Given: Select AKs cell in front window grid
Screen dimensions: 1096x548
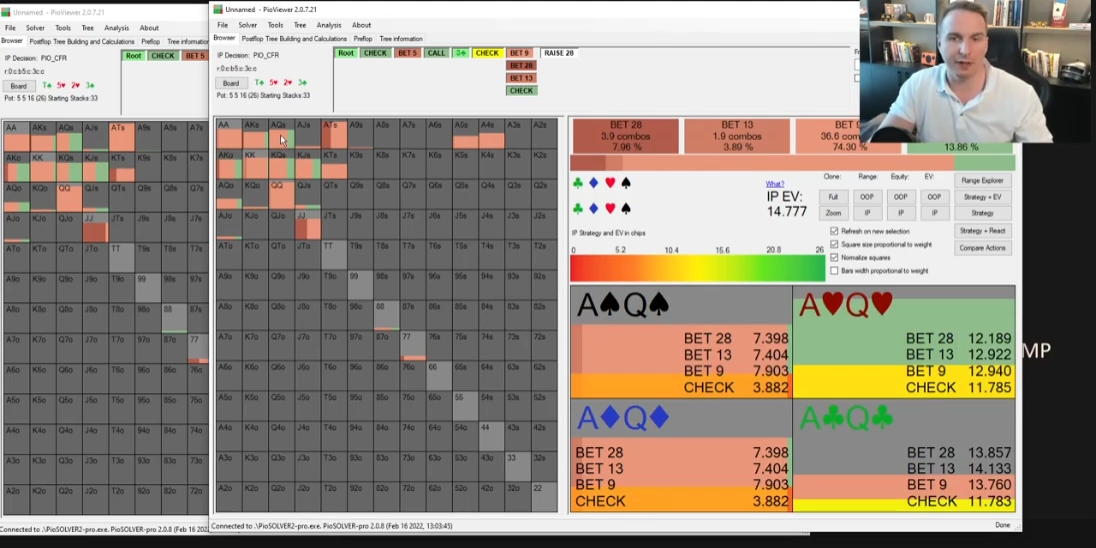Looking at the screenshot, I should (x=255, y=134).
